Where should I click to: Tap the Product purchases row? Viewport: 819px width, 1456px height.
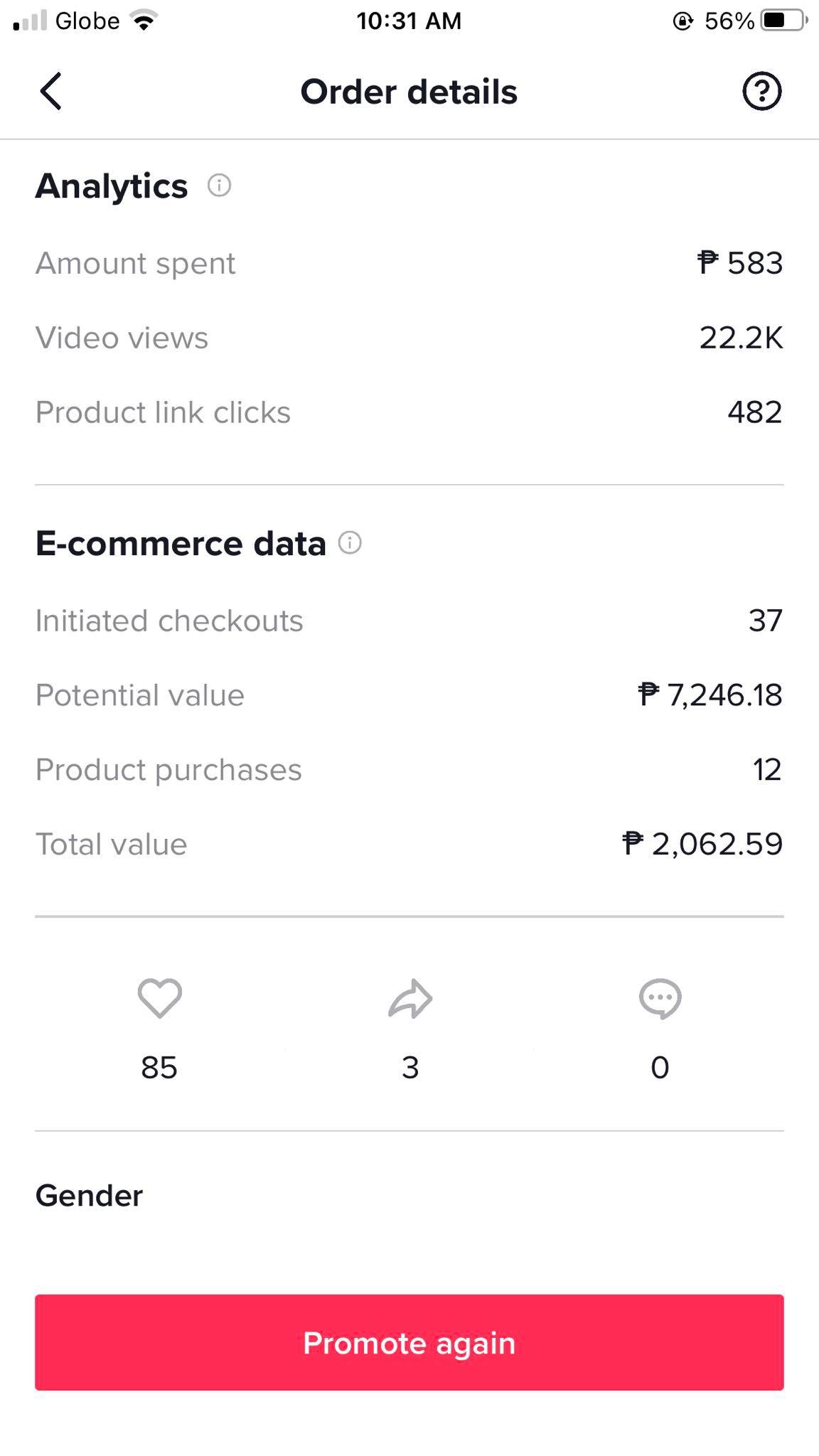(x=409, y=770)
